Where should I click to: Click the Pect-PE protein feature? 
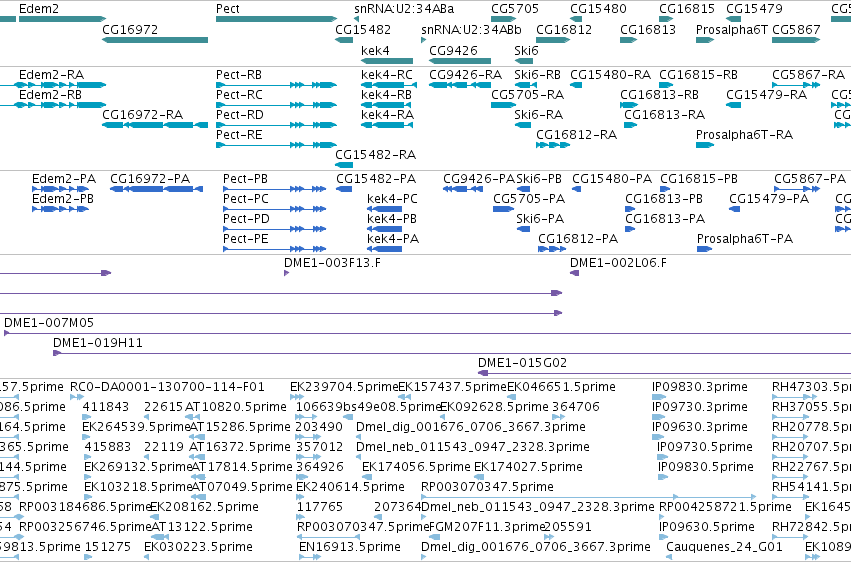tap(275, 249)
